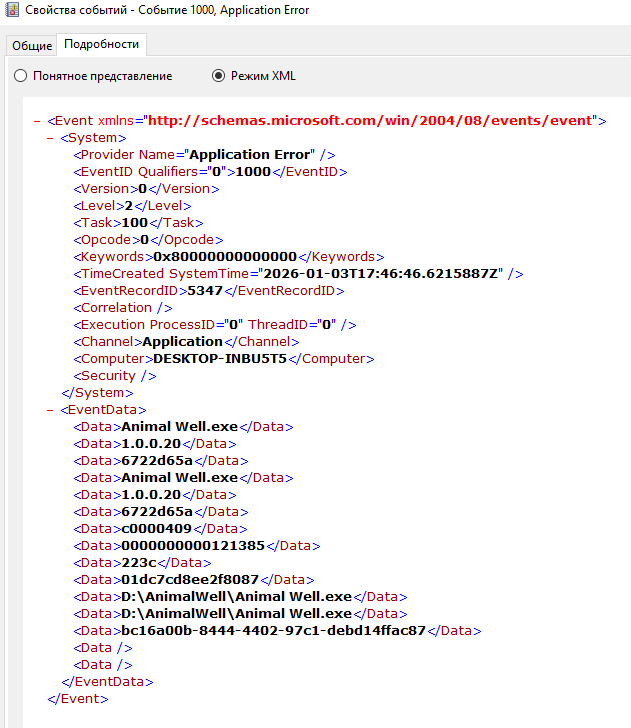The height and width of the screenshot is (728, 631).
Task: Click the last empty Data element
Action: click(x=103, y=665)
